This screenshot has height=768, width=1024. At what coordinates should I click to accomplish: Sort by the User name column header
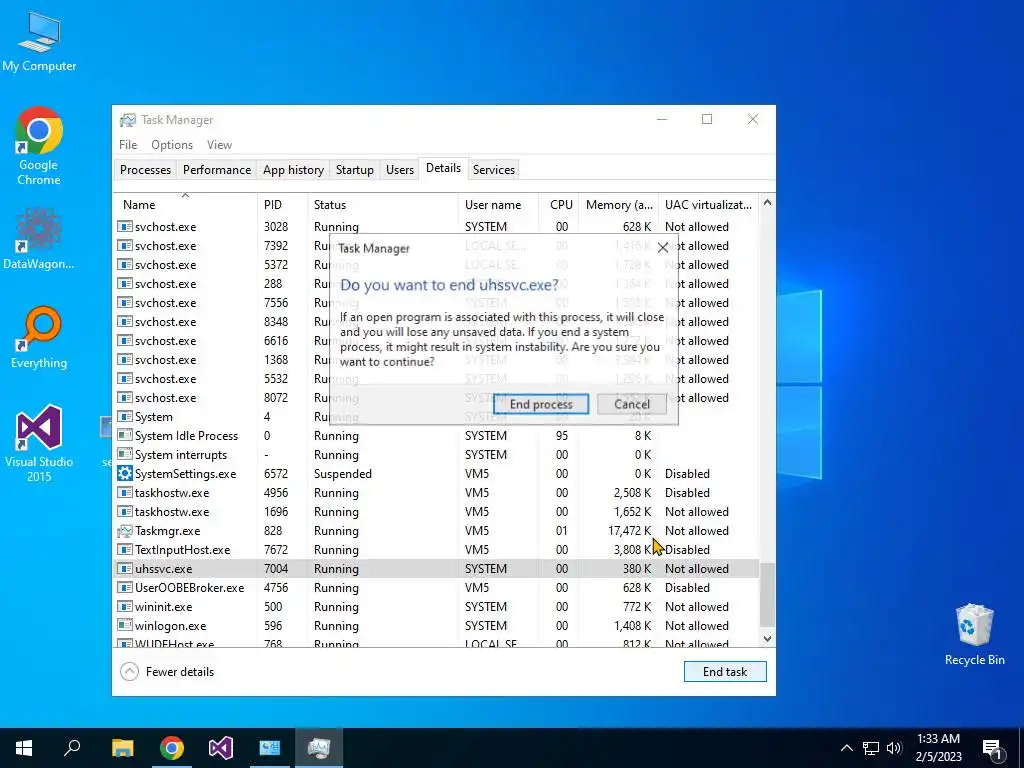pyautogui.click(x=498, y=204)
